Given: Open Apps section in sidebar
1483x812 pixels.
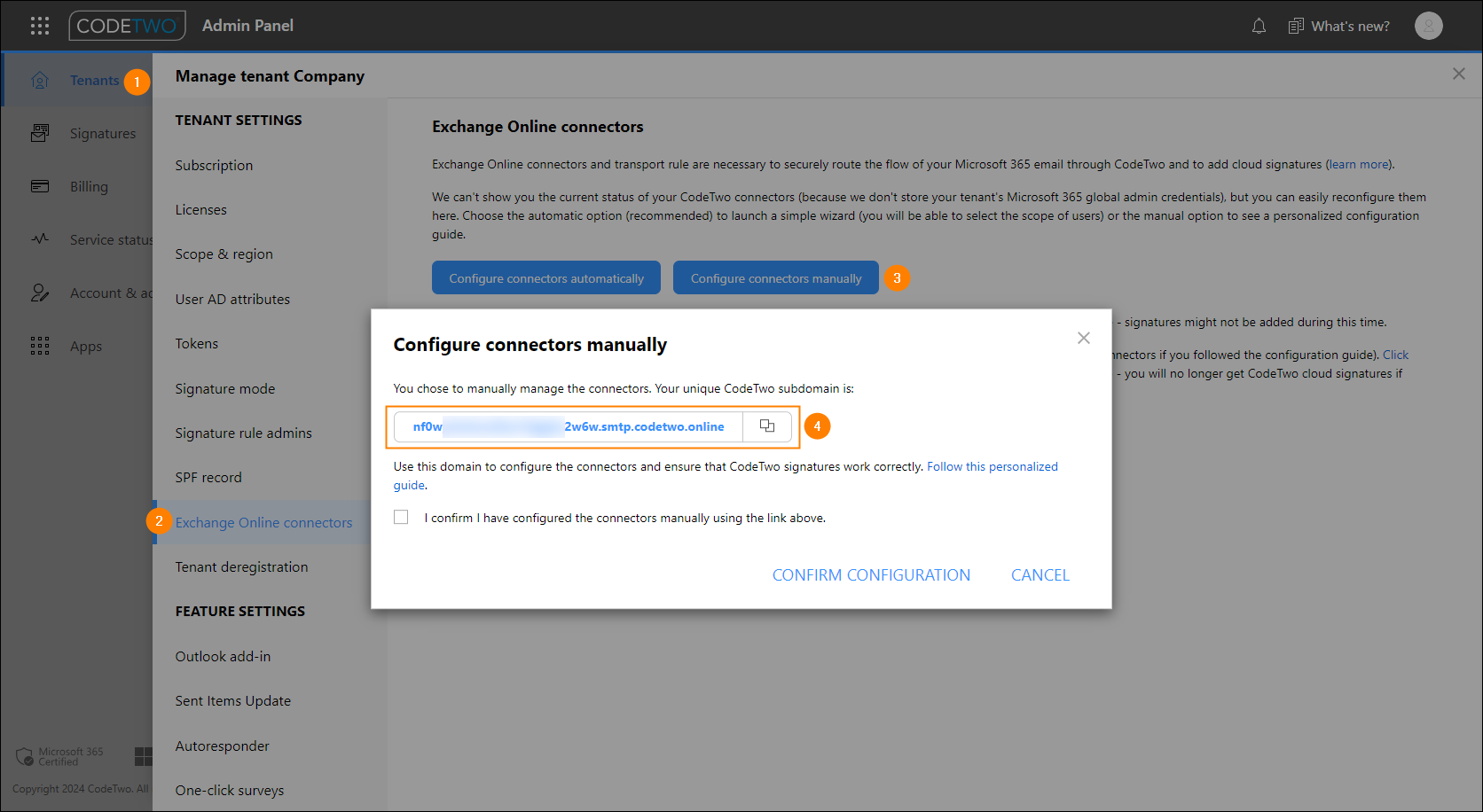Looking at the screenshot, I should [86, 346].
